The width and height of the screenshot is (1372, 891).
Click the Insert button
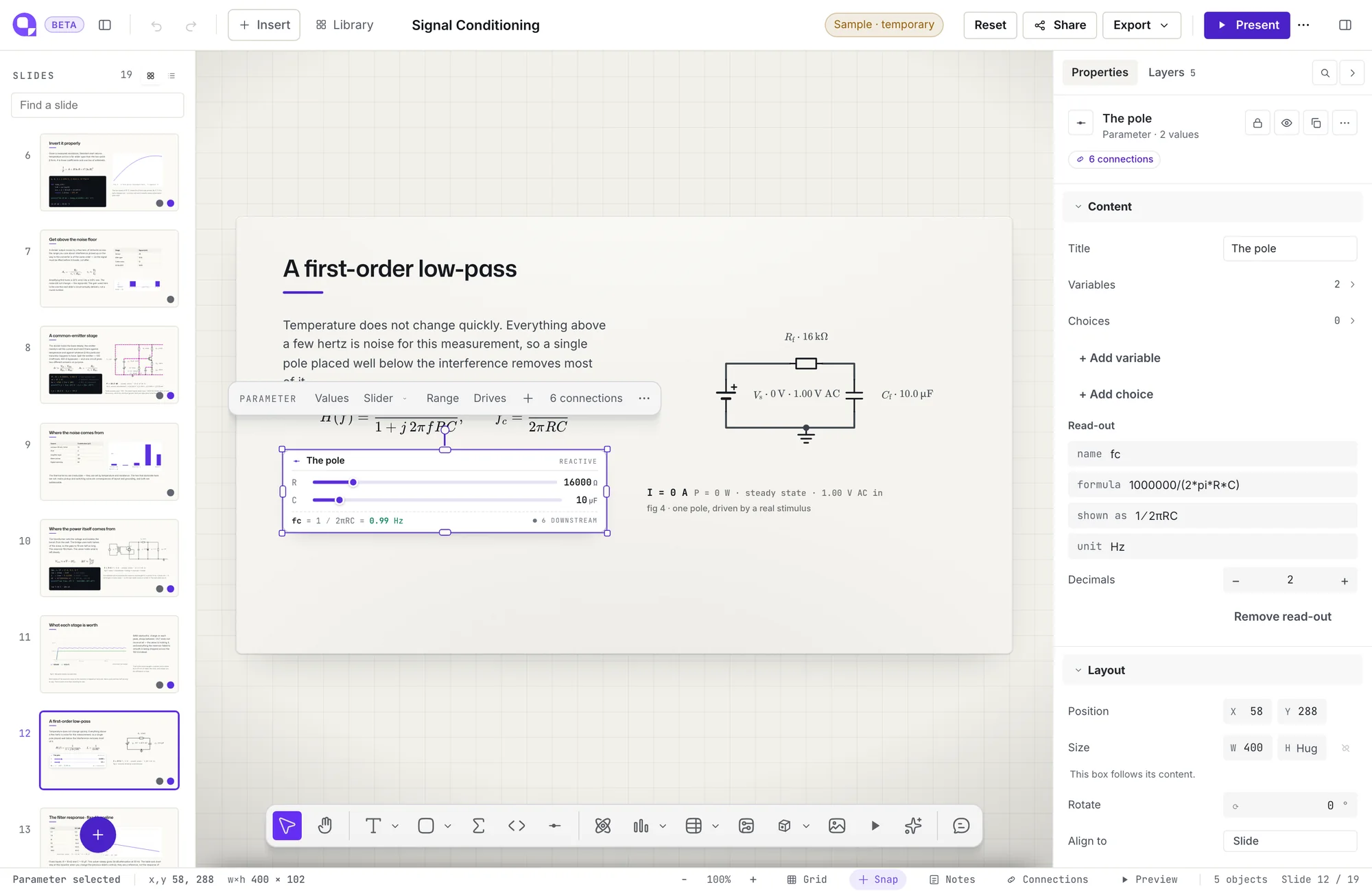tap(264, 25)
